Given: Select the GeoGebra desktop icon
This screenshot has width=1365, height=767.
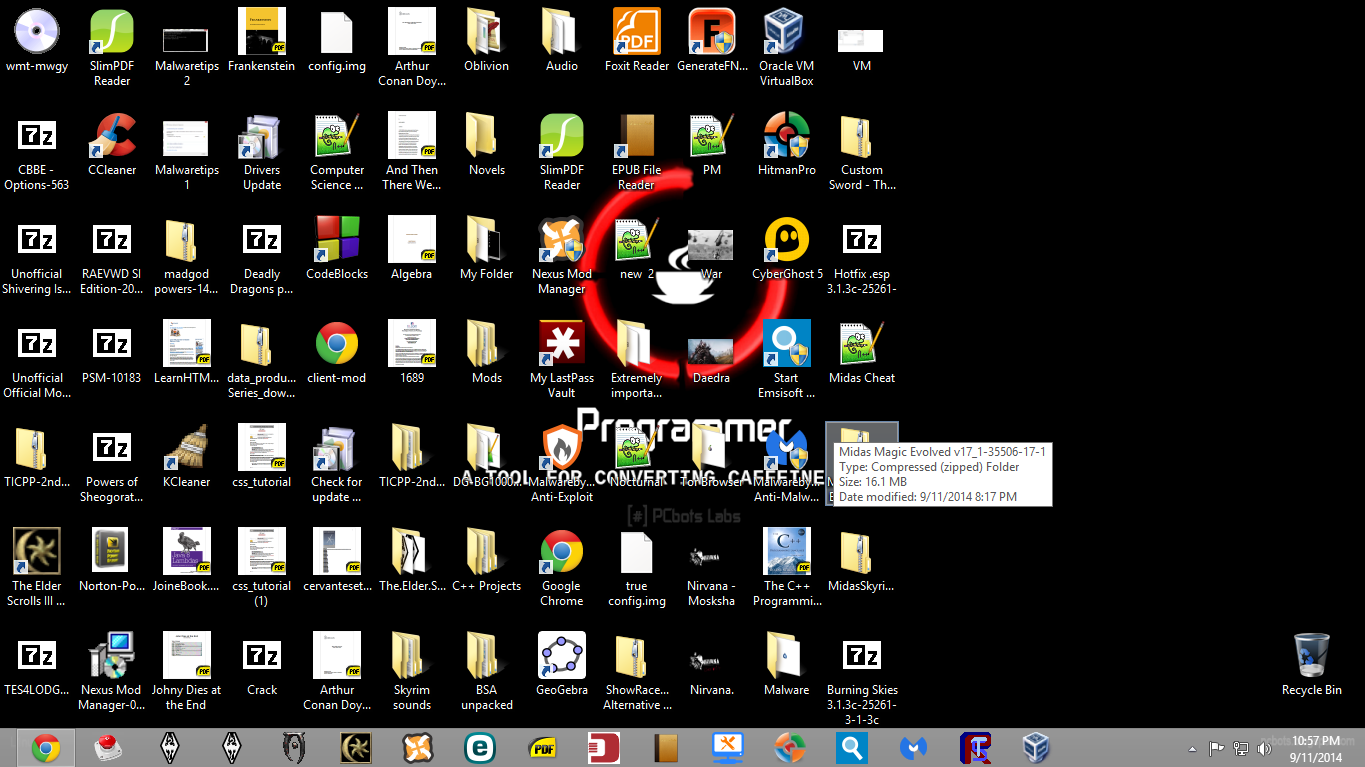Looking at the screenshot, I should 562,663.
